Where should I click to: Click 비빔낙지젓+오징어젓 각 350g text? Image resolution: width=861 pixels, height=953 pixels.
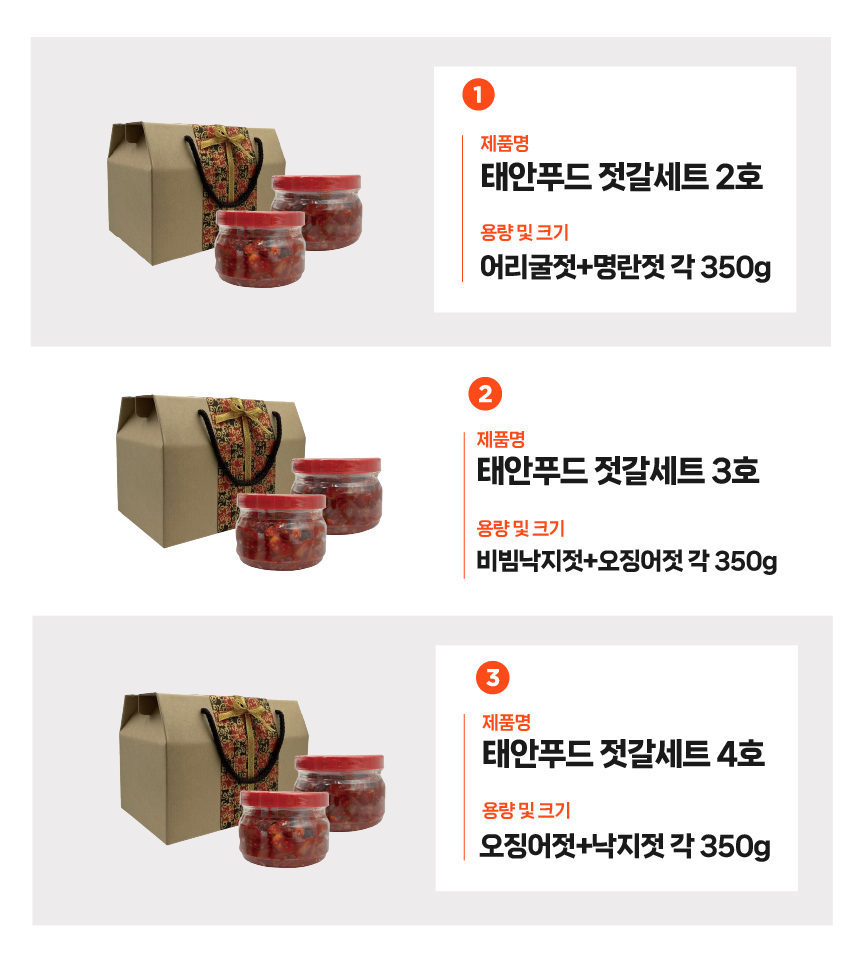(x=626, y=560)
